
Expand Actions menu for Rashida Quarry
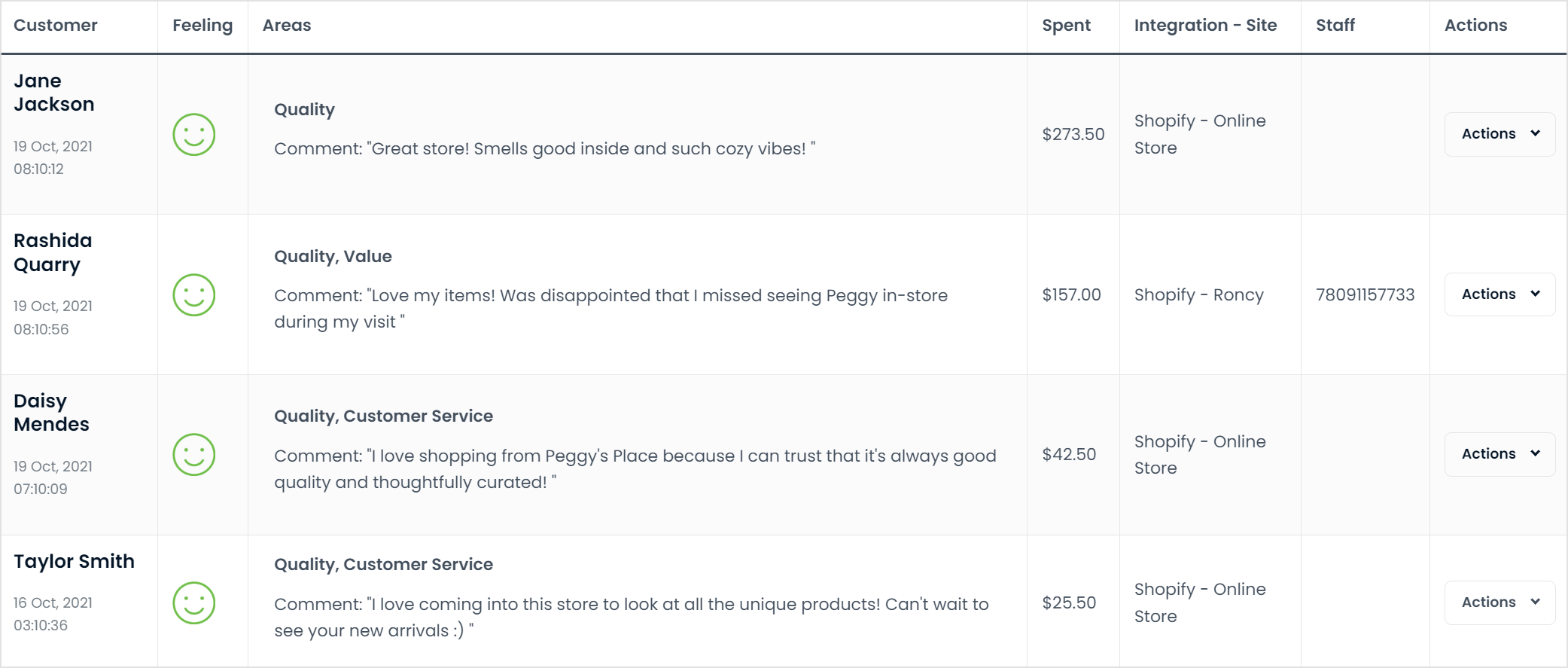click(x=1499, y=294)
